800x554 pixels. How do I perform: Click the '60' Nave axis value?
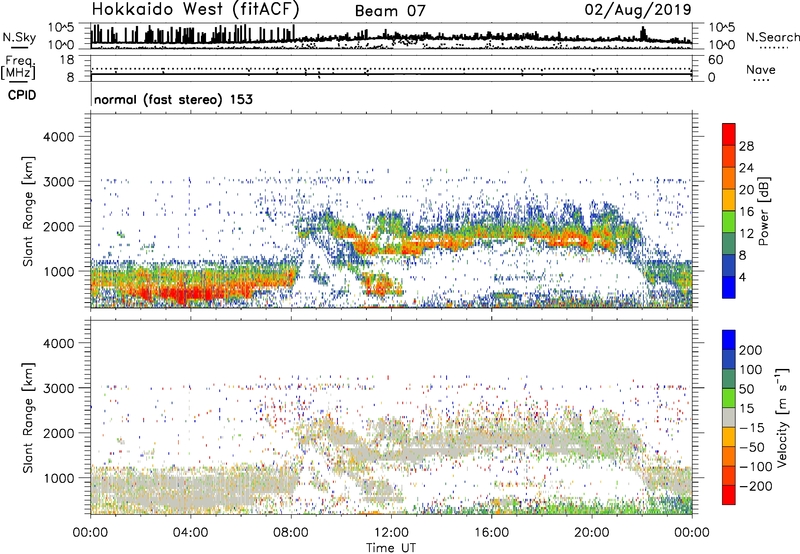715,60
